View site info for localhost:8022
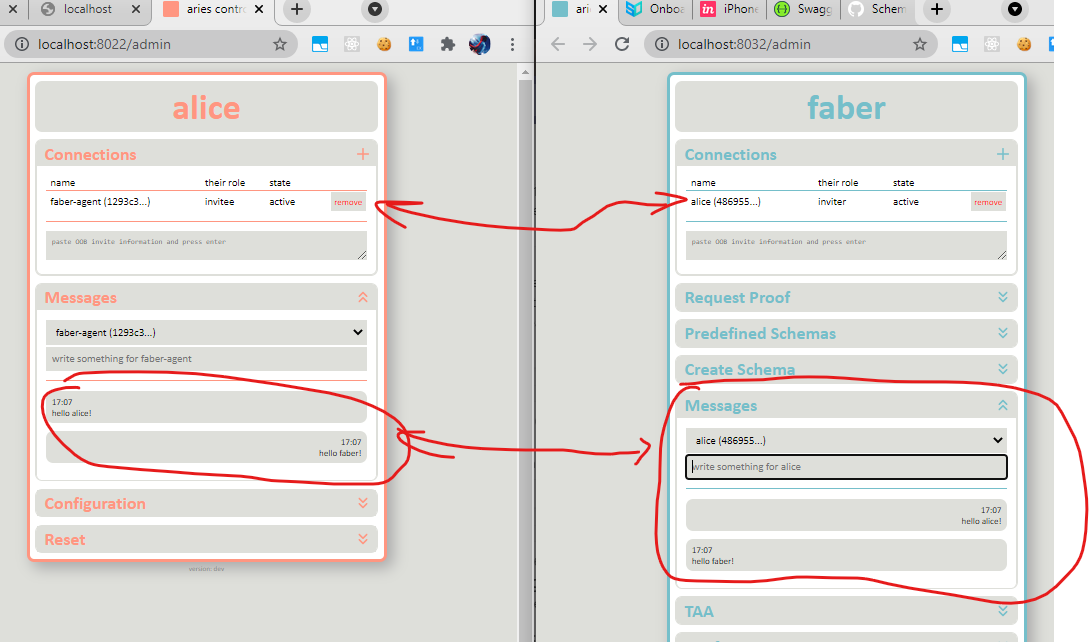Screen dimensions: 1089x642 pyautogui.click(x=22, y=44)
